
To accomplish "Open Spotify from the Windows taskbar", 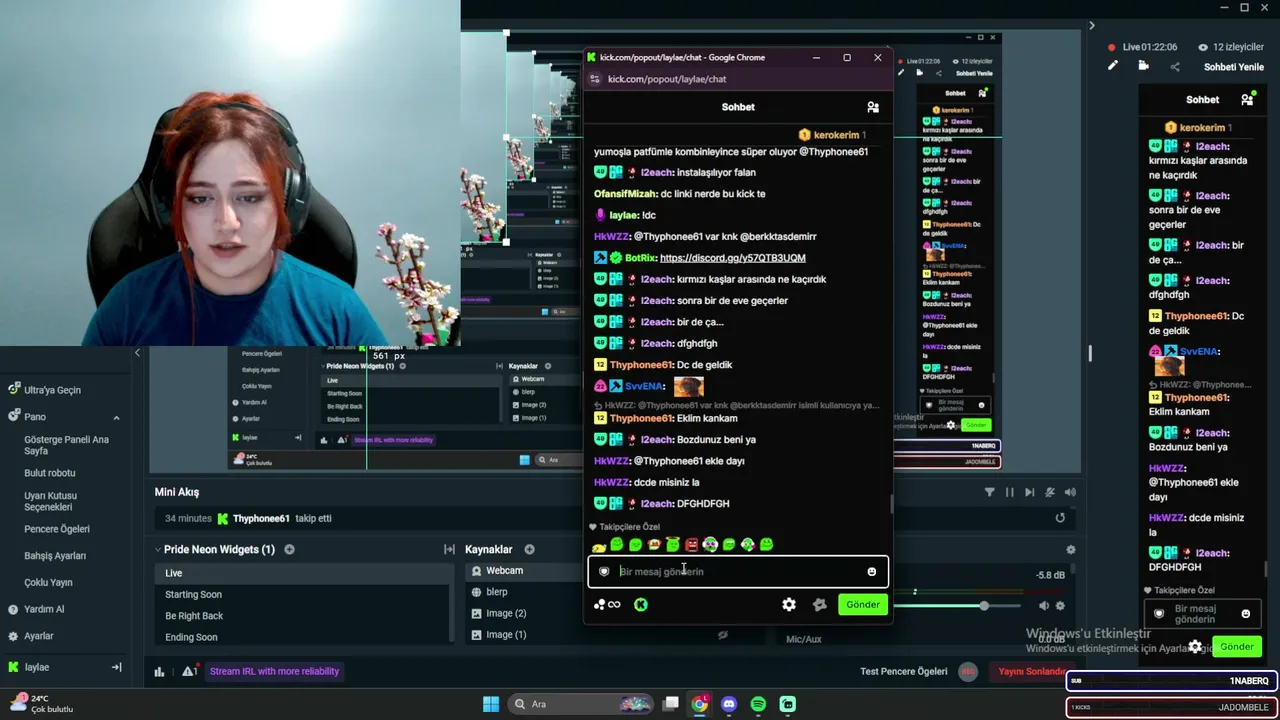I will 758,704.
